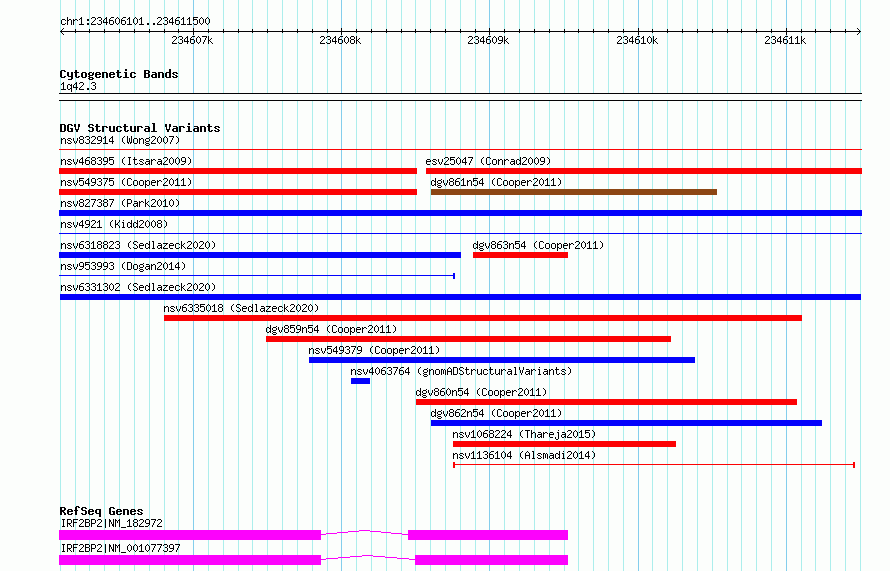
Task: Click the red dgv863n54 variant bar
Action: tap(520, 255)
